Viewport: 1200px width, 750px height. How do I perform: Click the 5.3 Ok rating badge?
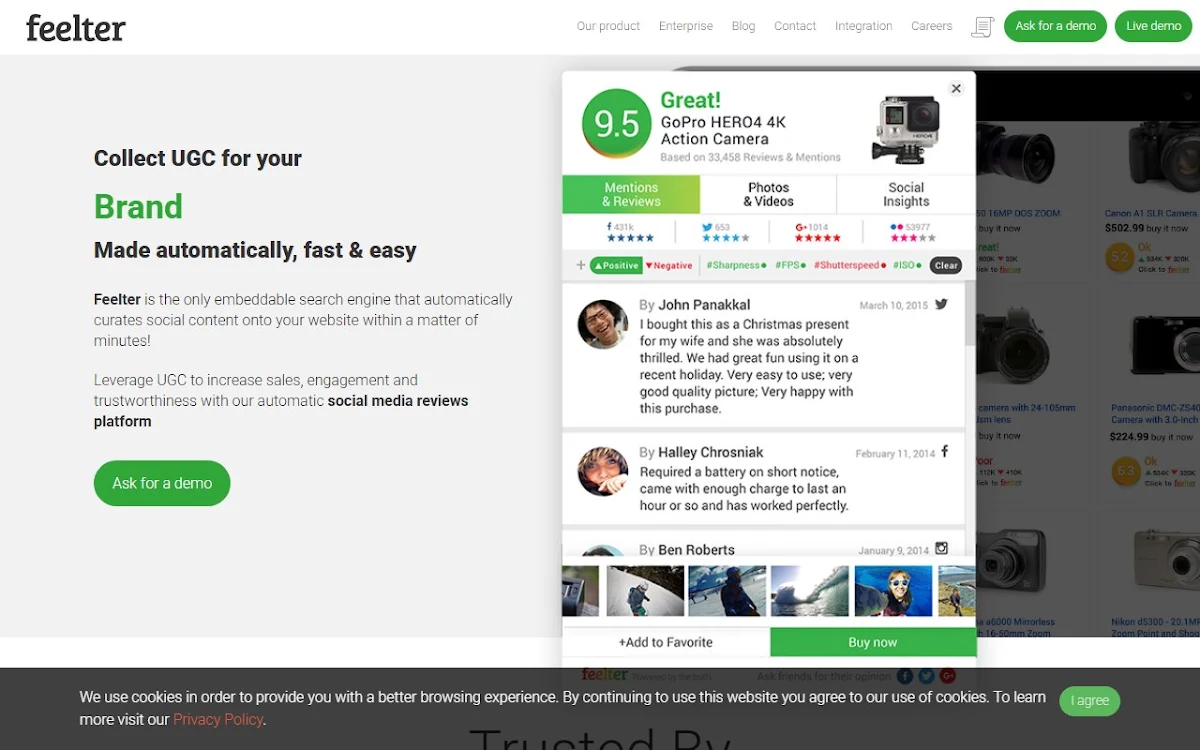[1125, 470]
